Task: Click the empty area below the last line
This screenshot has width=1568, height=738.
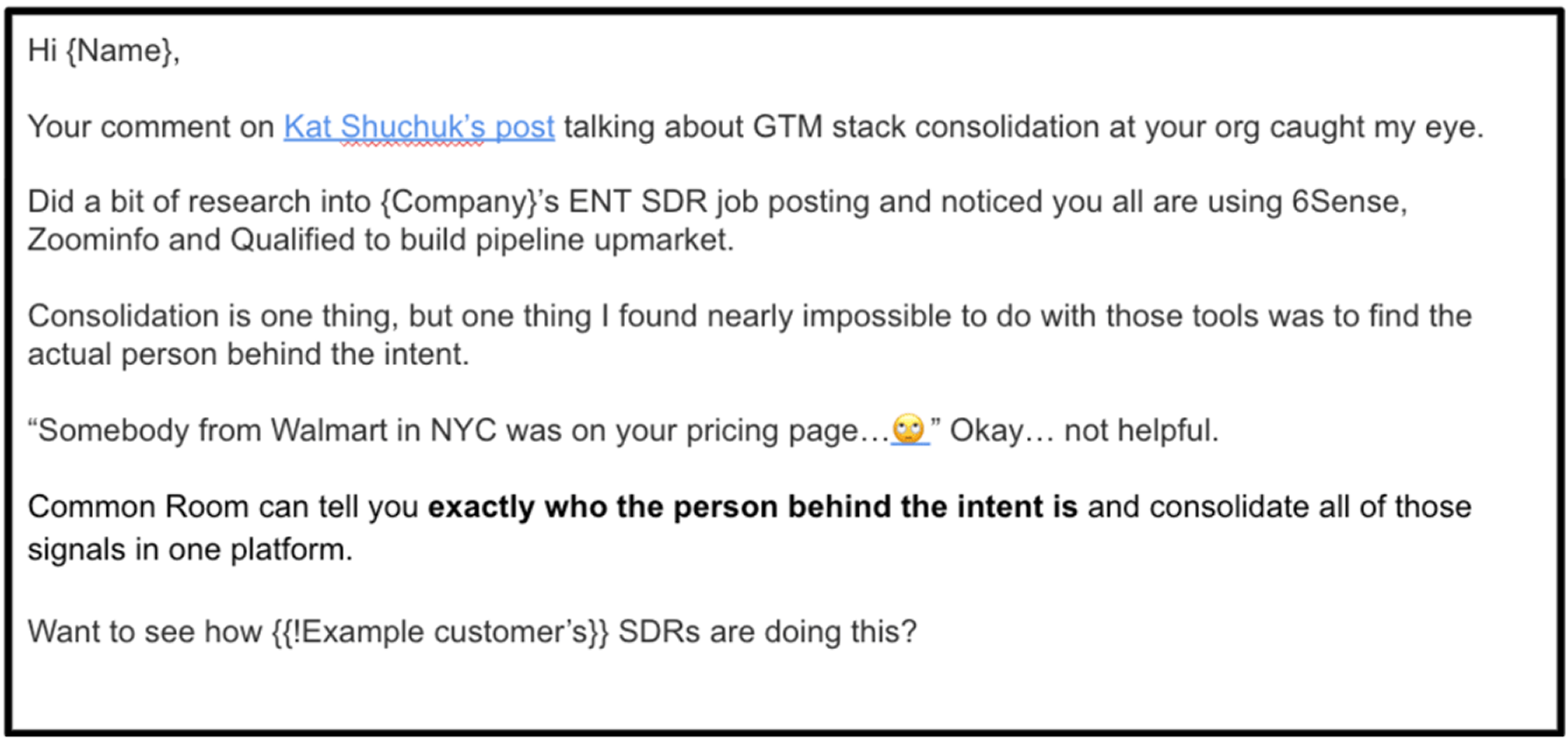Action: point(784,689)
